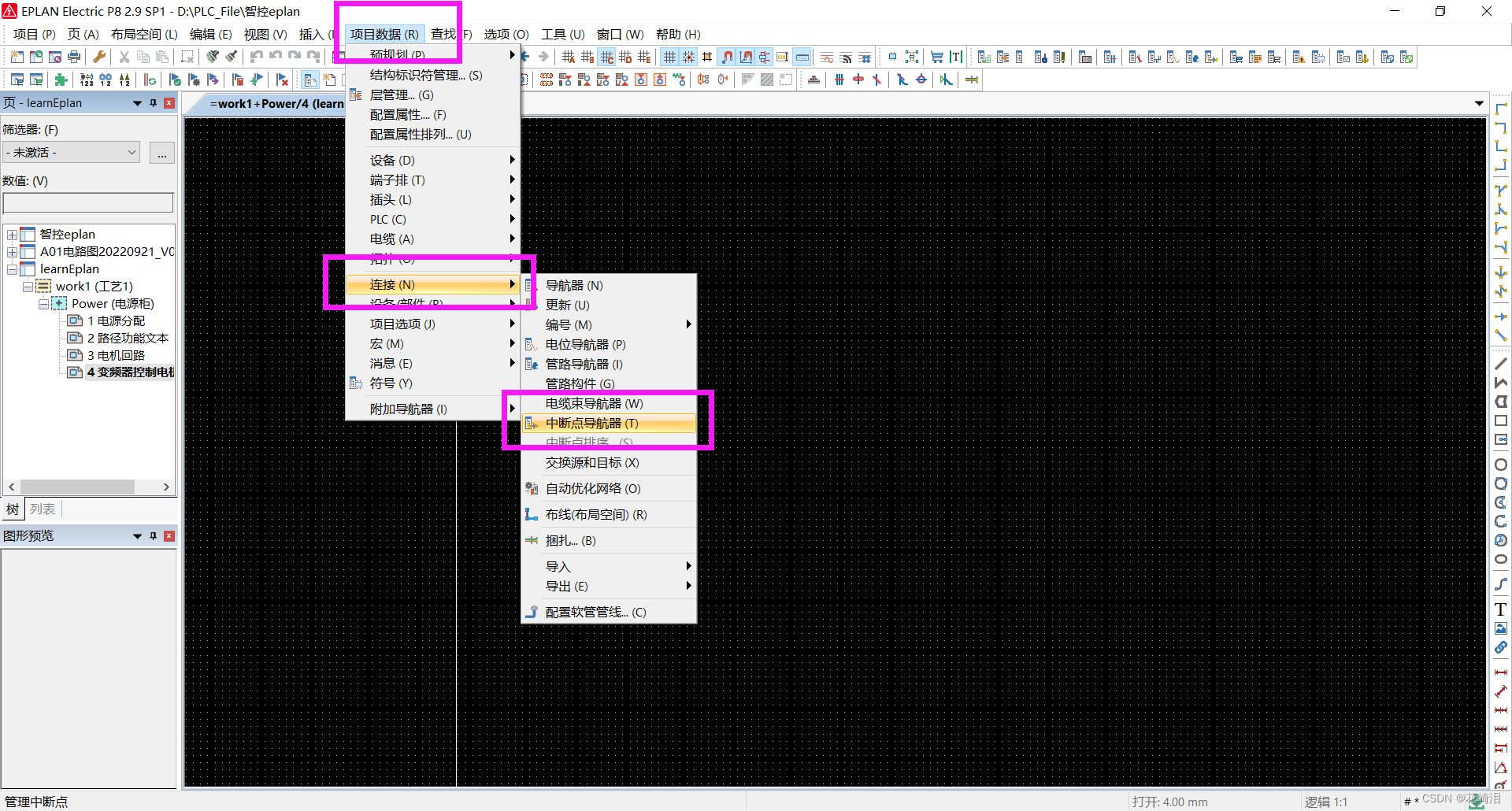The height and width of the screenshot is (811, 1512).
Task: Switch to the 树 tab
Action: click(13, 509)
